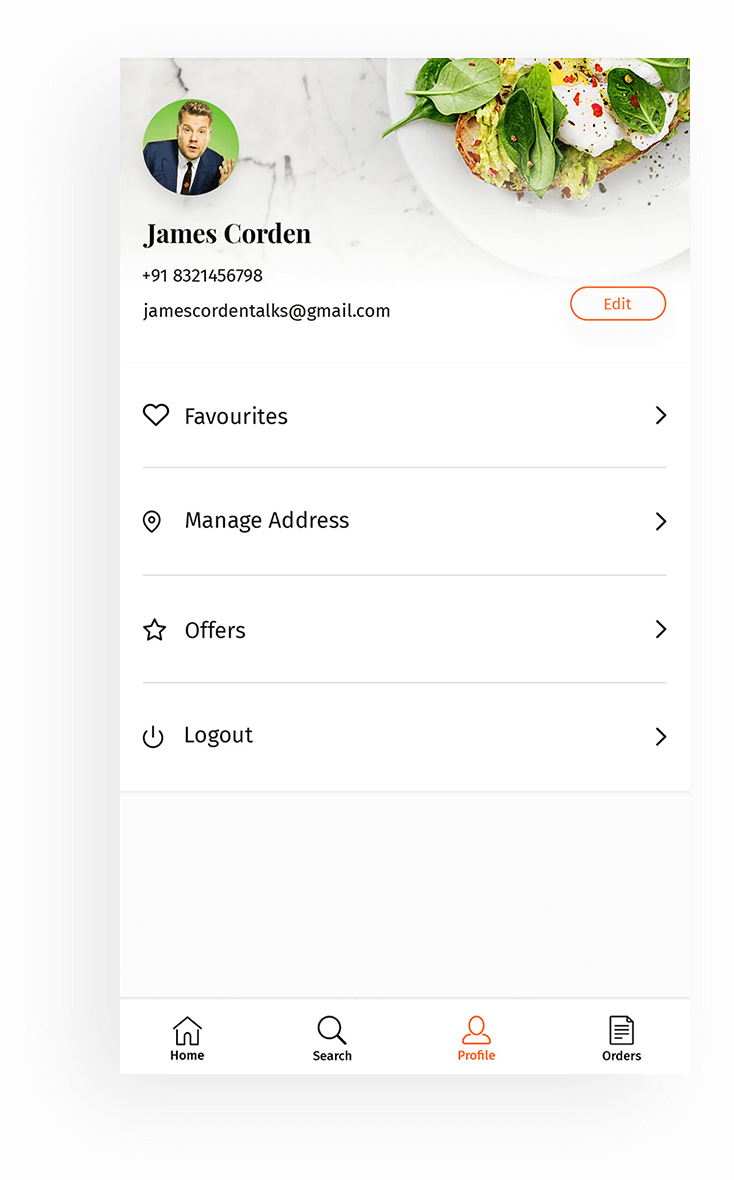Switch to Profile tab label
This screenshot has width=734, height=1180.
click(x=477, y=1055)
